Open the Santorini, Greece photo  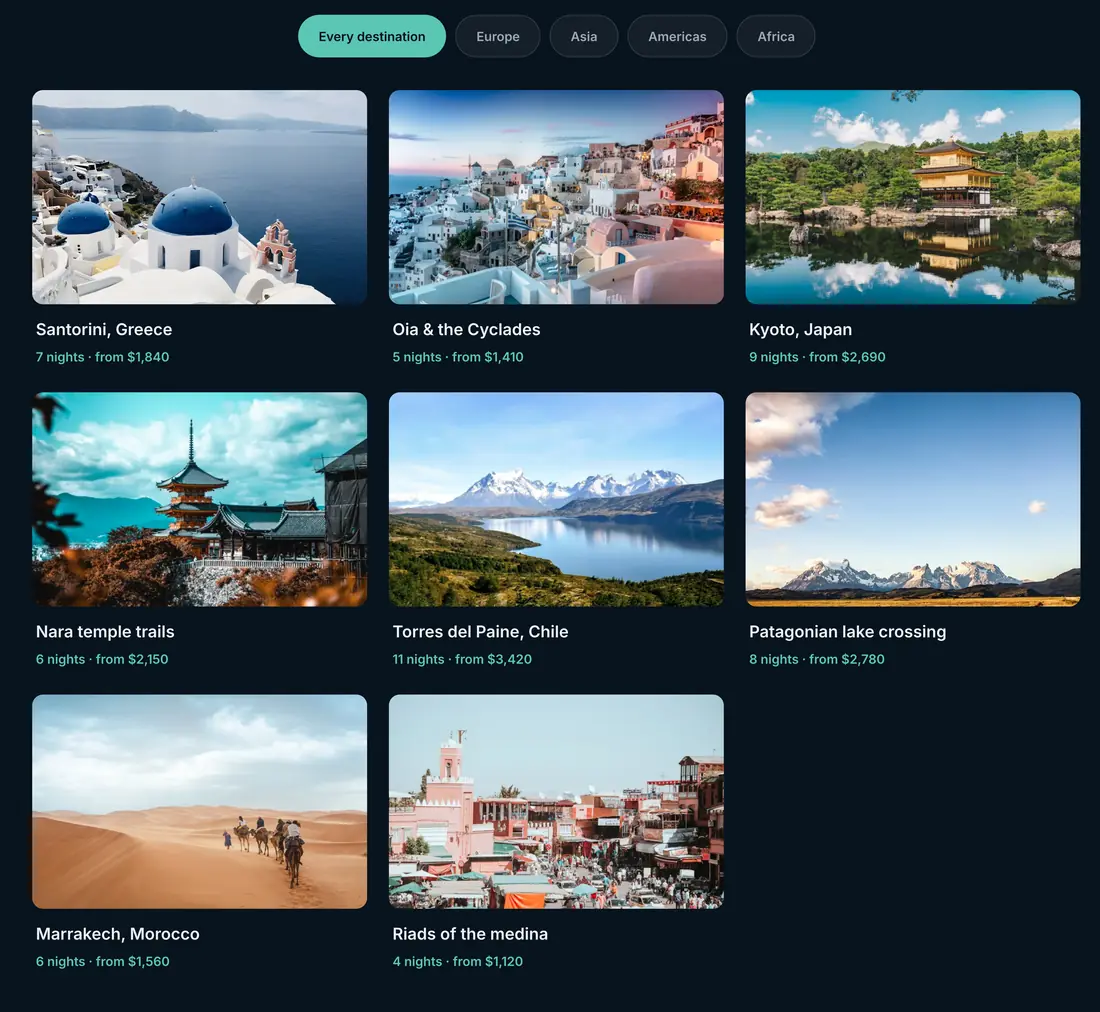point(199,197)
